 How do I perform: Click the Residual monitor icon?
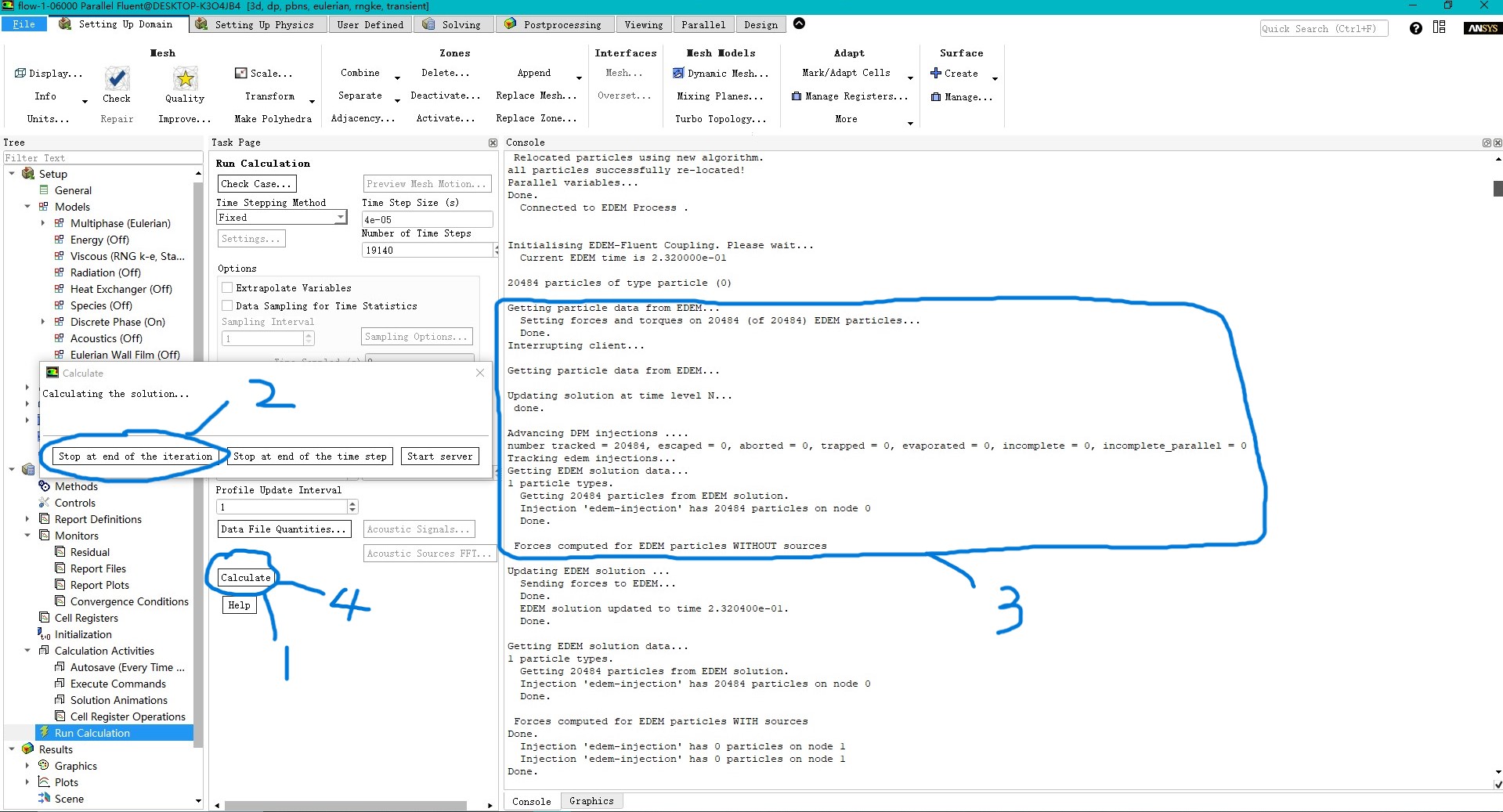[x=60, y=552]
